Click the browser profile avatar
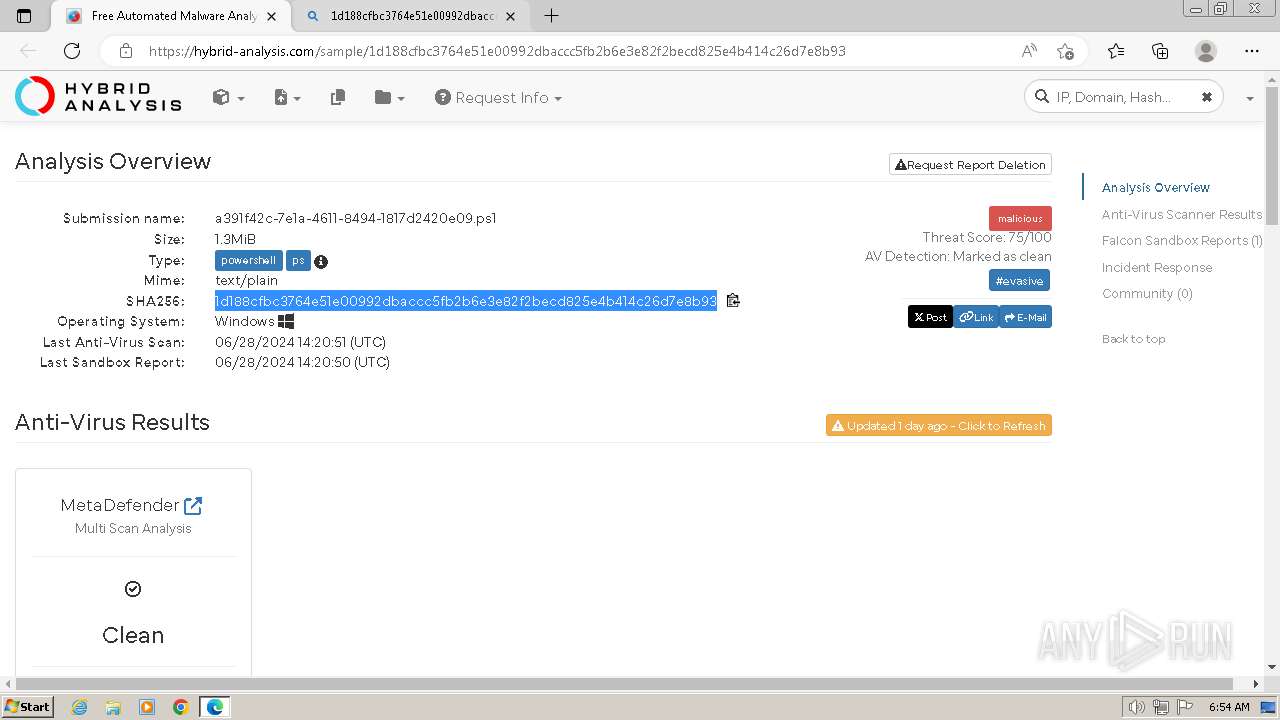Image resolution: width=1280 pixels, height=720 pixels. (x=1206, y=51)
